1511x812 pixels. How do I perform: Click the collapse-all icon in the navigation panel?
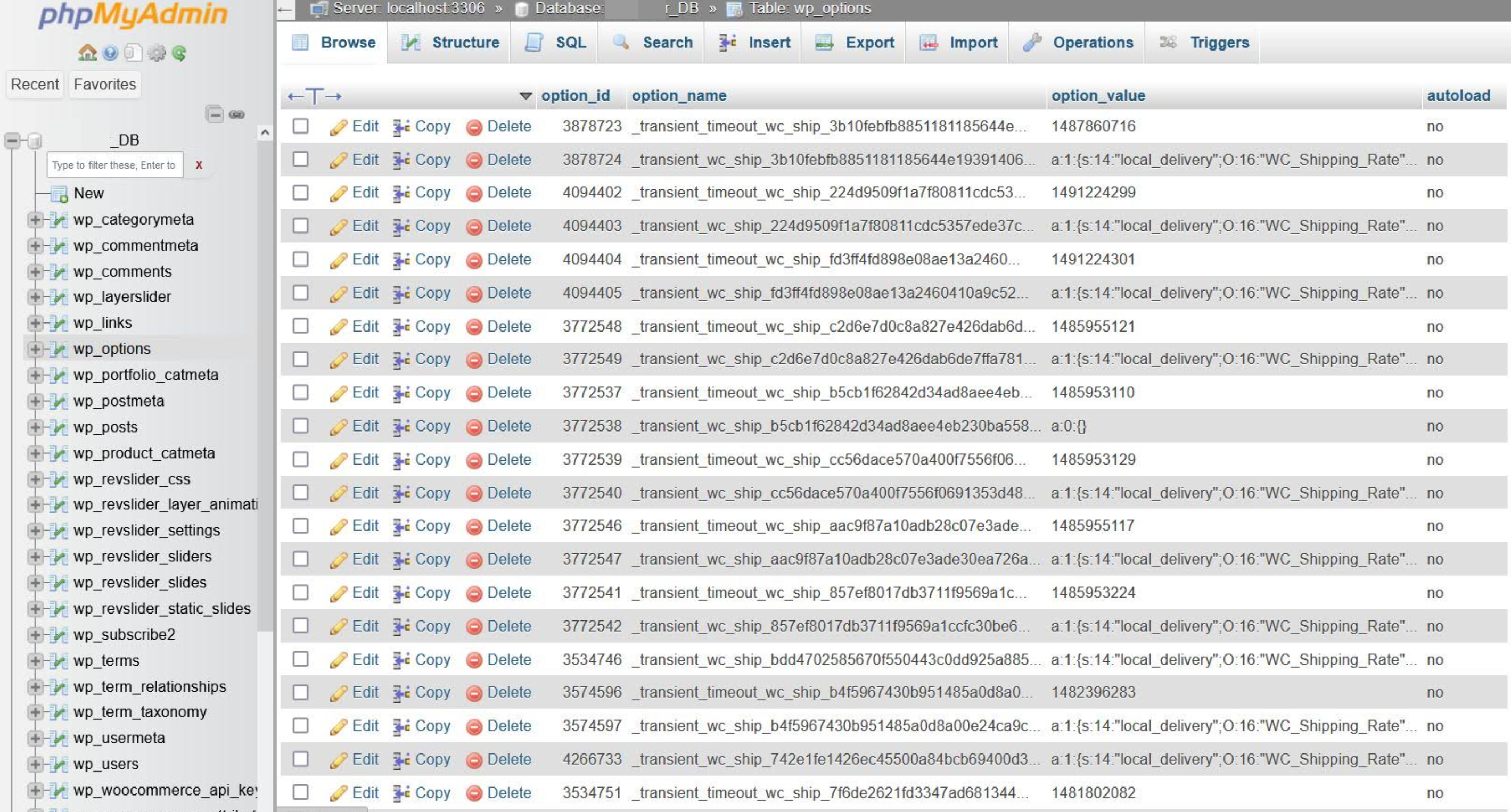click(214, 114)
